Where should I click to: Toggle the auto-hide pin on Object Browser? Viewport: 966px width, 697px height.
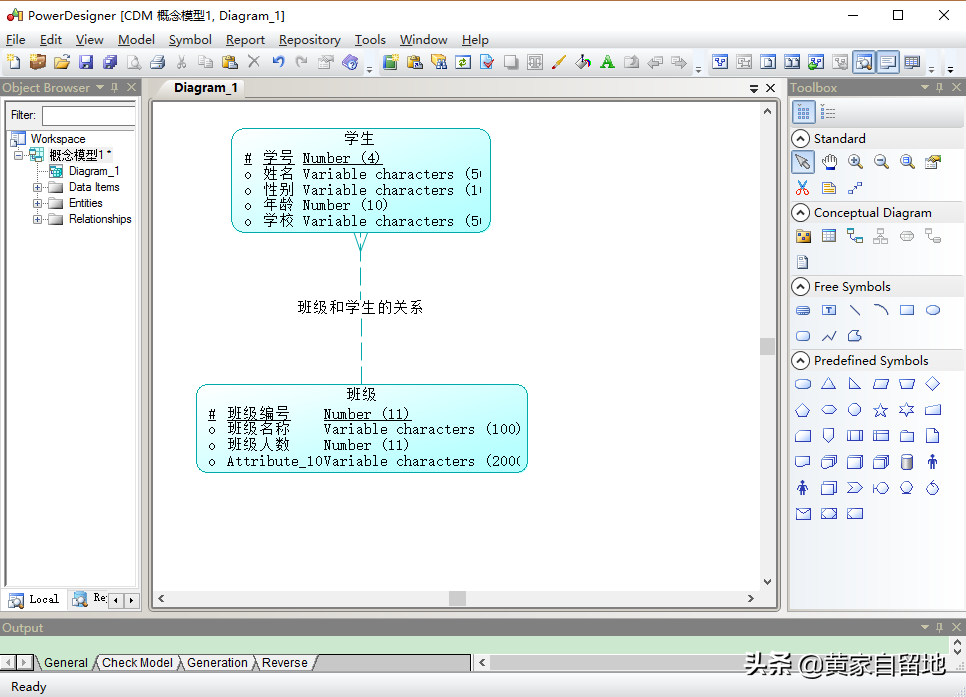[114, 87]
